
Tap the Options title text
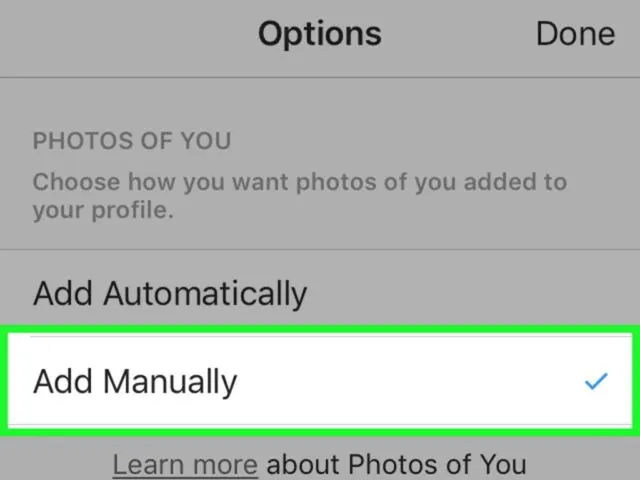click(x=320, y=35)
